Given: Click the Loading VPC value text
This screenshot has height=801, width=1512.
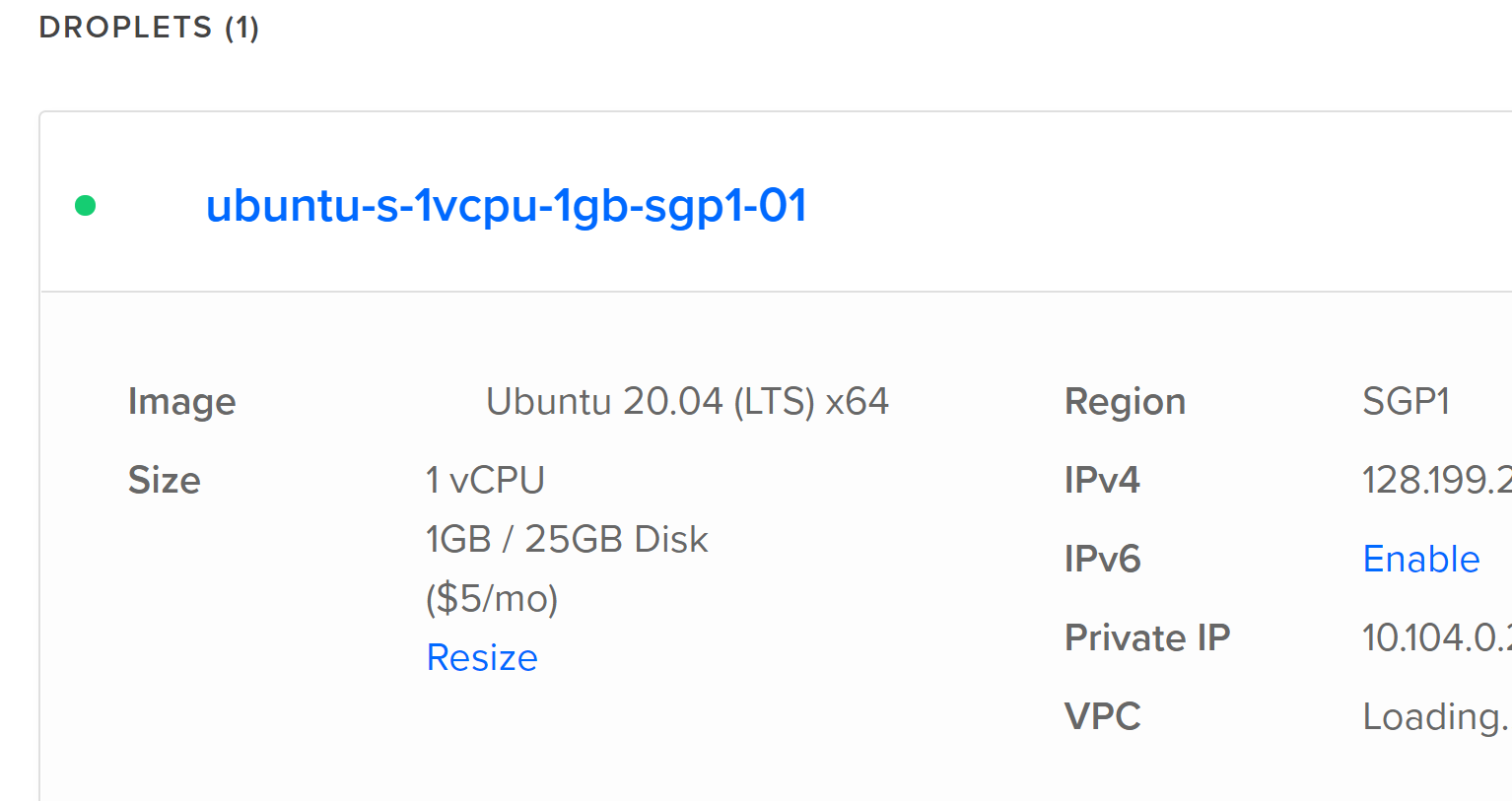Looking at the screenshot, I should pos(1434,716).
